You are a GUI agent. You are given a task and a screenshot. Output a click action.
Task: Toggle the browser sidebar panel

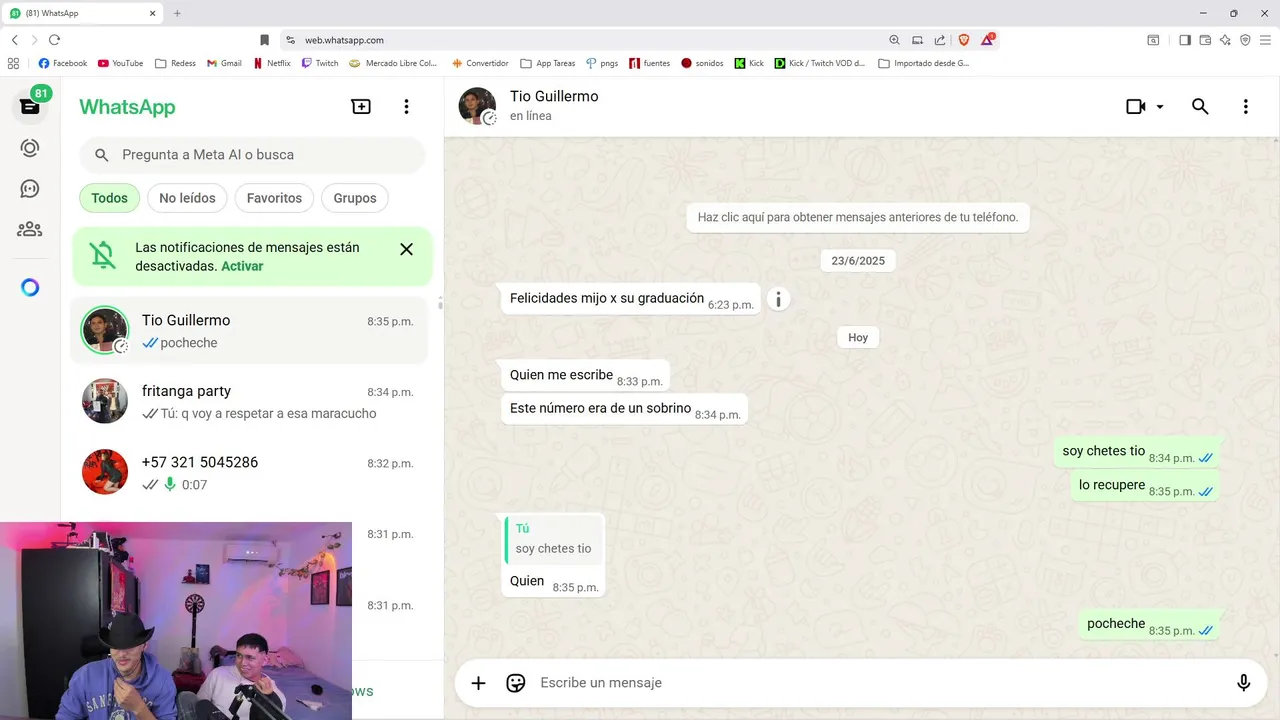click(x=1185, y=40)
